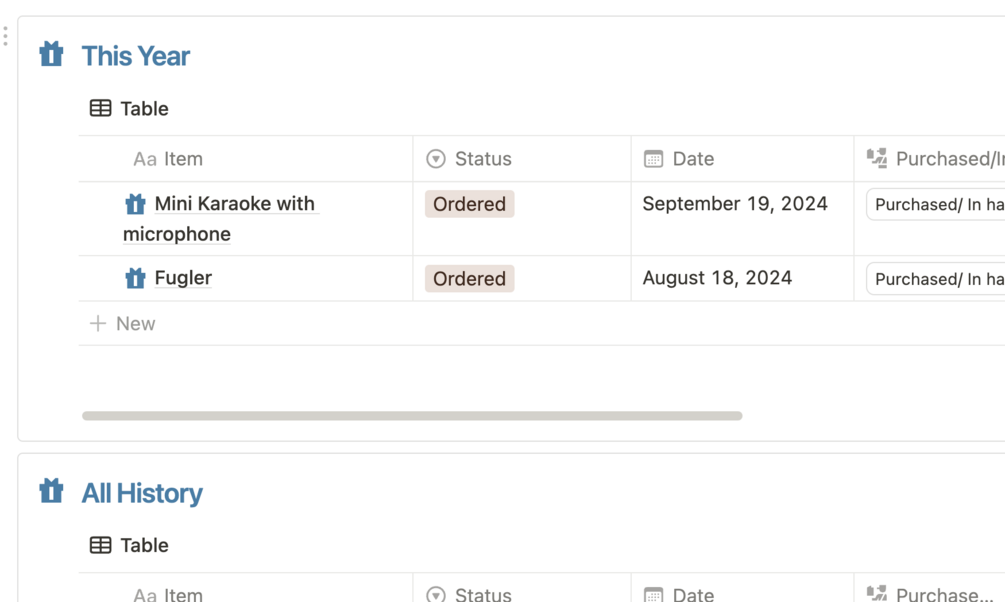This screenshot has height=602, width=1005.
Task: Click the gift icon beside All History
Action: click(51, 491)
